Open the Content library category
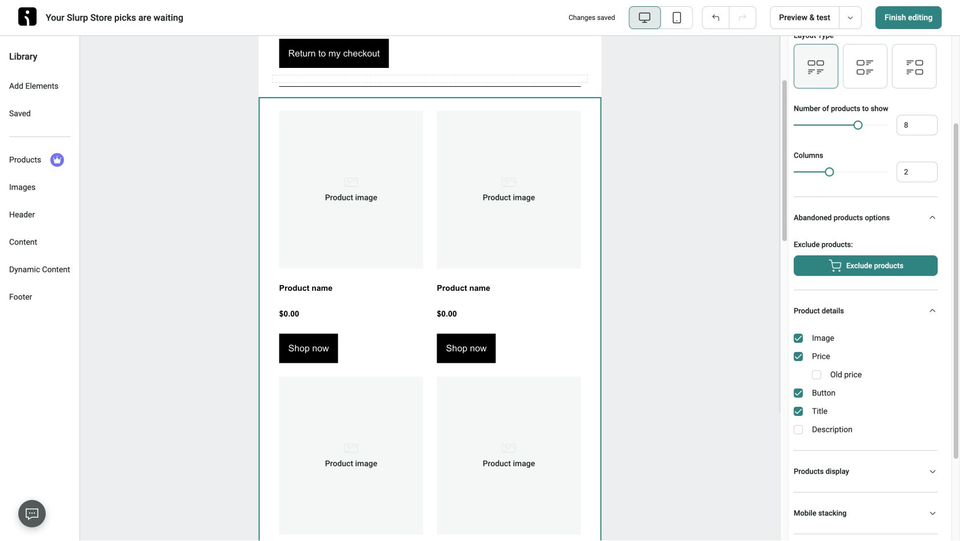Screen dimensions: 960x541 (x=23, y=242)
